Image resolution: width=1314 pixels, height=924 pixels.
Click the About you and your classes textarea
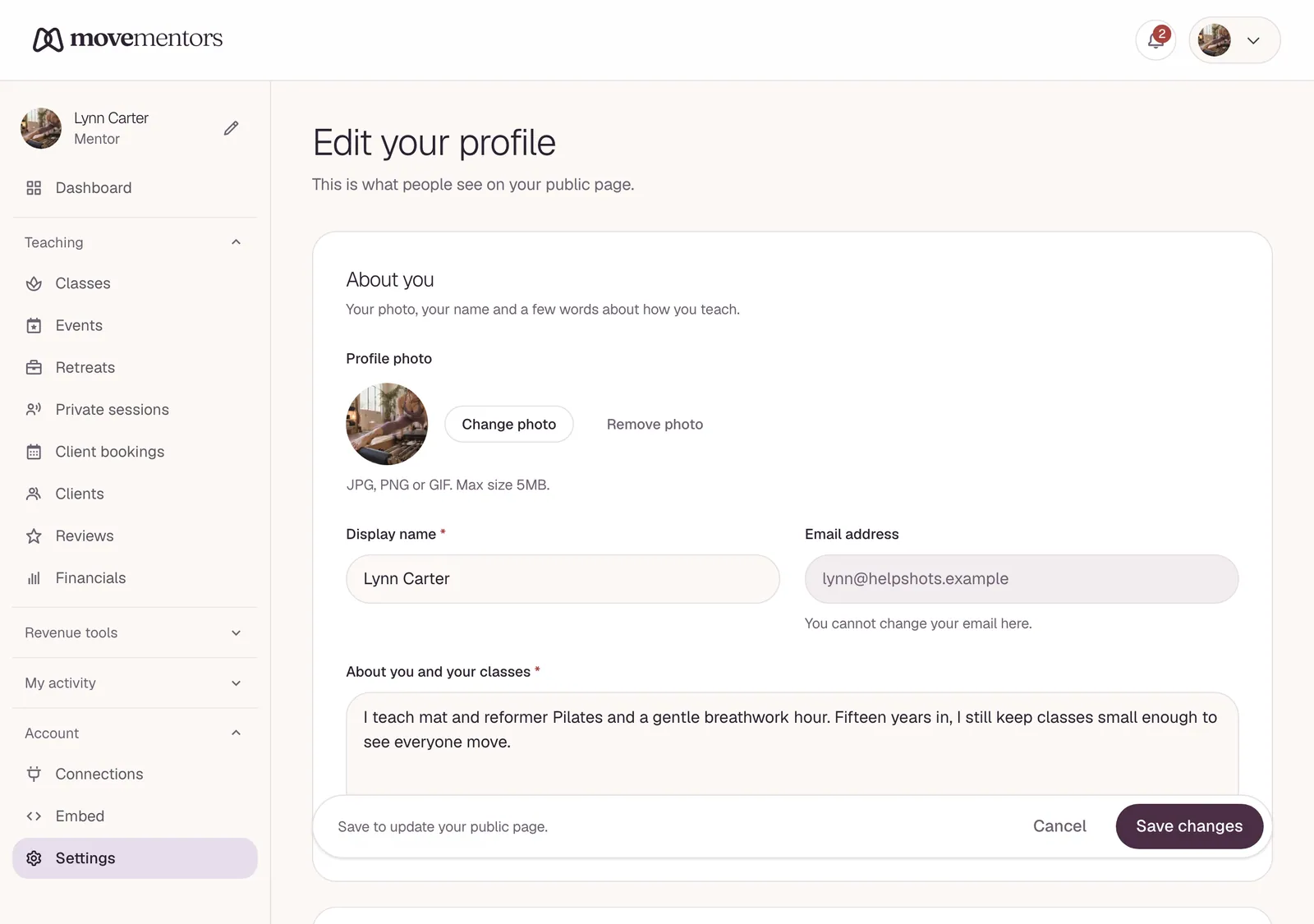pyautogui.click(x=793, y=743)
